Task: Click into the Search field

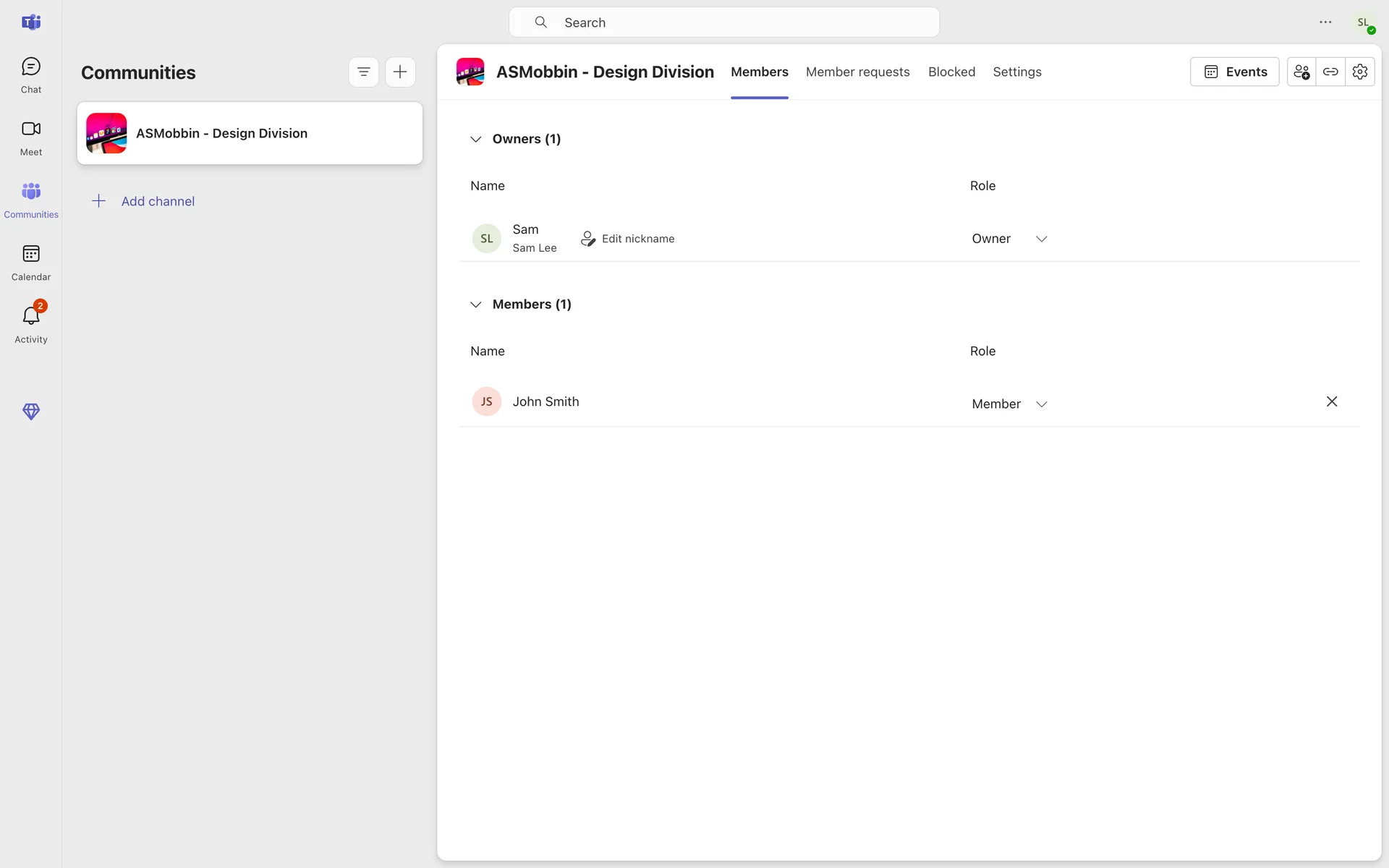Action: click(x=723, y=22)
